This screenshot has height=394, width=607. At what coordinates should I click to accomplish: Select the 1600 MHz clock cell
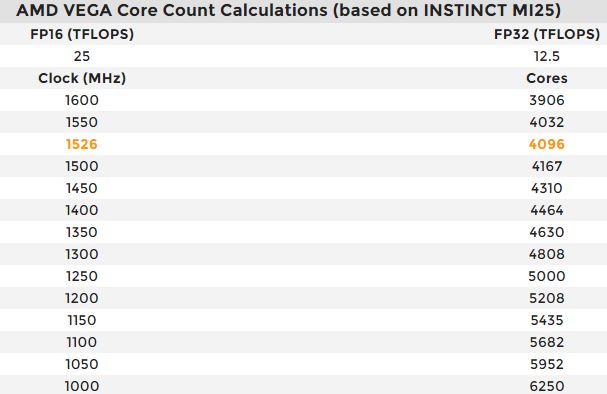tap(82, 100)
